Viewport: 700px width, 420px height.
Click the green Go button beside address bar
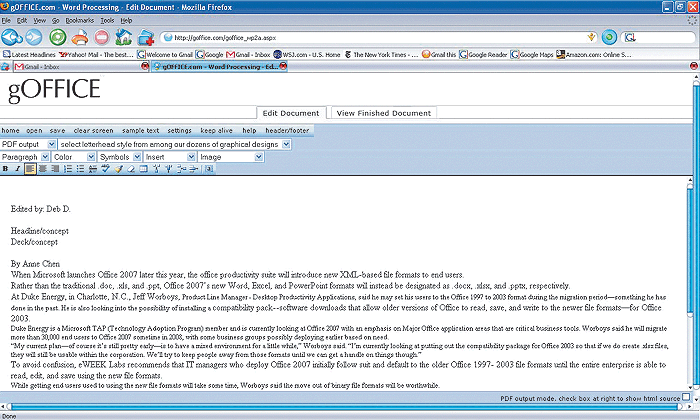click(x=609, y=37)
